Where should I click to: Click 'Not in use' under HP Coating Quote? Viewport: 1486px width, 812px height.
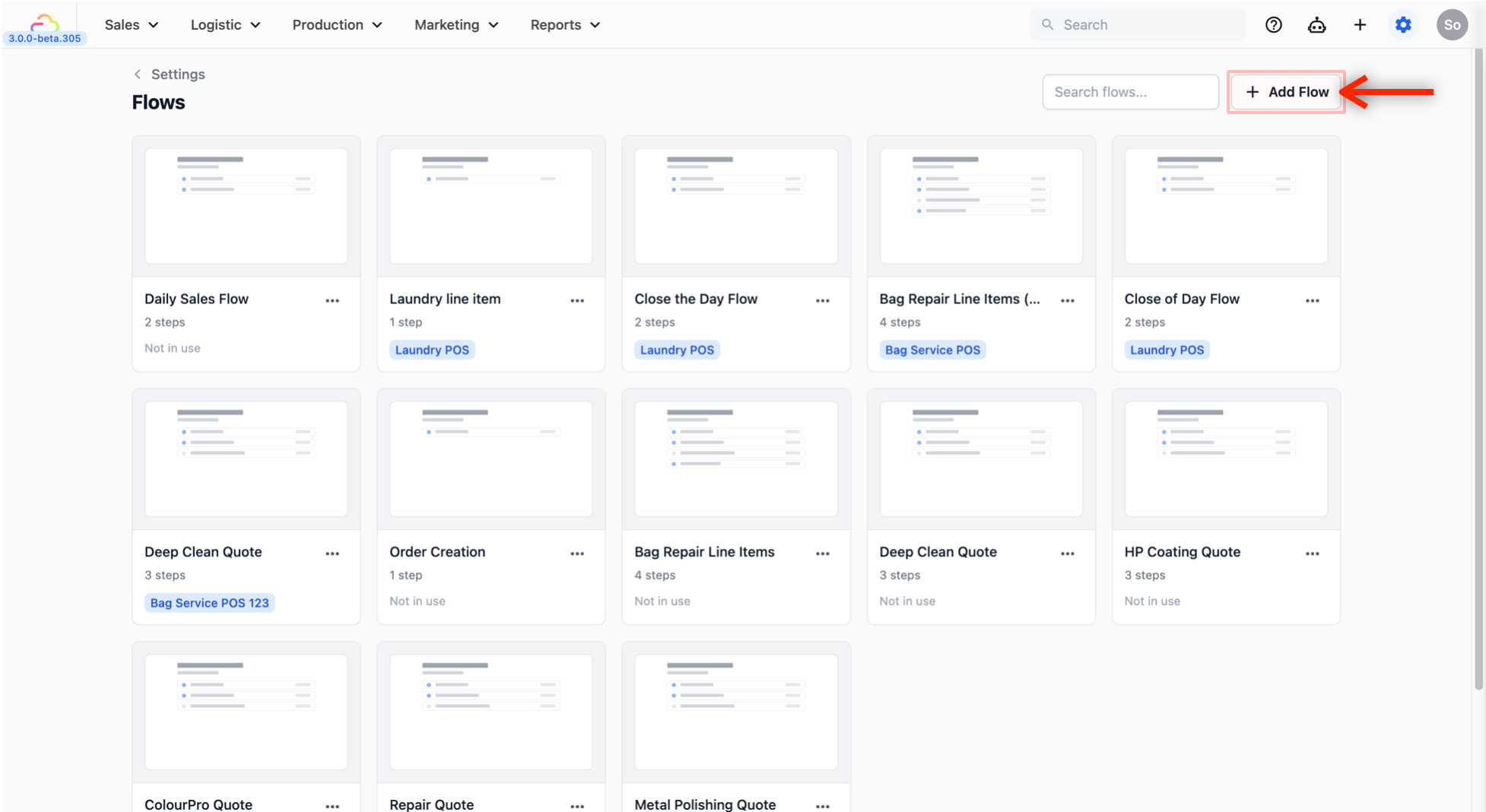[x=1152, y=601]
